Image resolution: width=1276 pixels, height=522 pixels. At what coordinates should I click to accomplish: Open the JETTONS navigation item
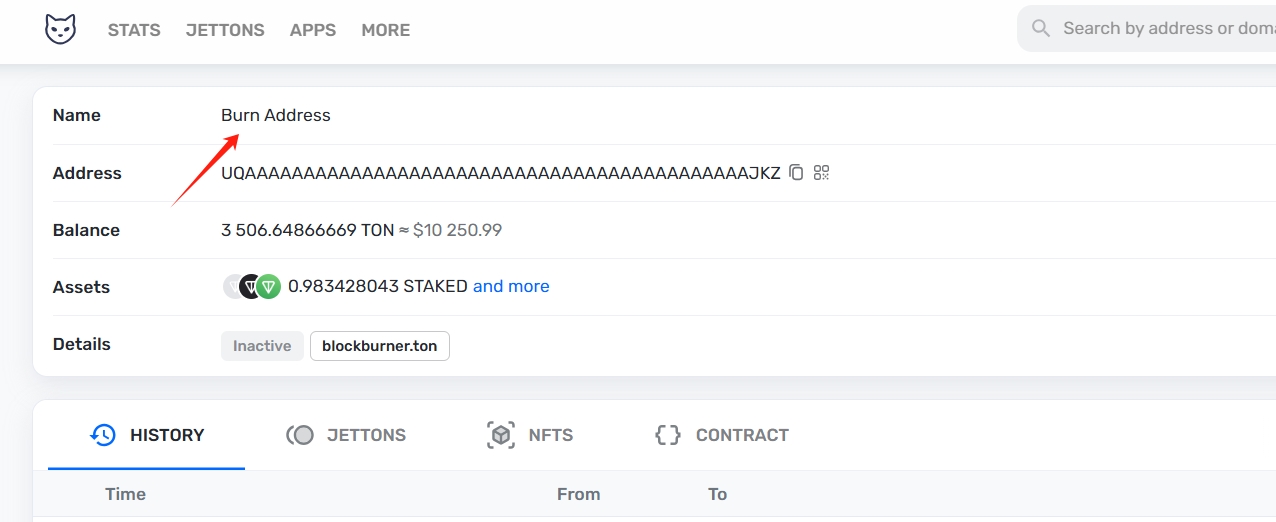pyautogui.click(x=225, y=30)
